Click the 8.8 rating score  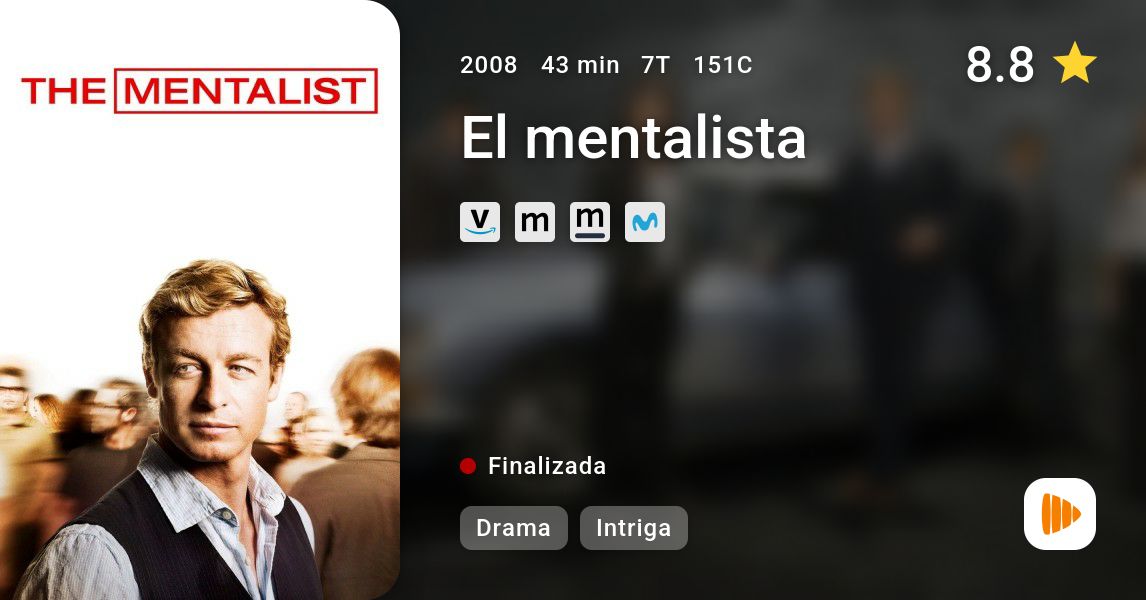tap(1000, 64)
